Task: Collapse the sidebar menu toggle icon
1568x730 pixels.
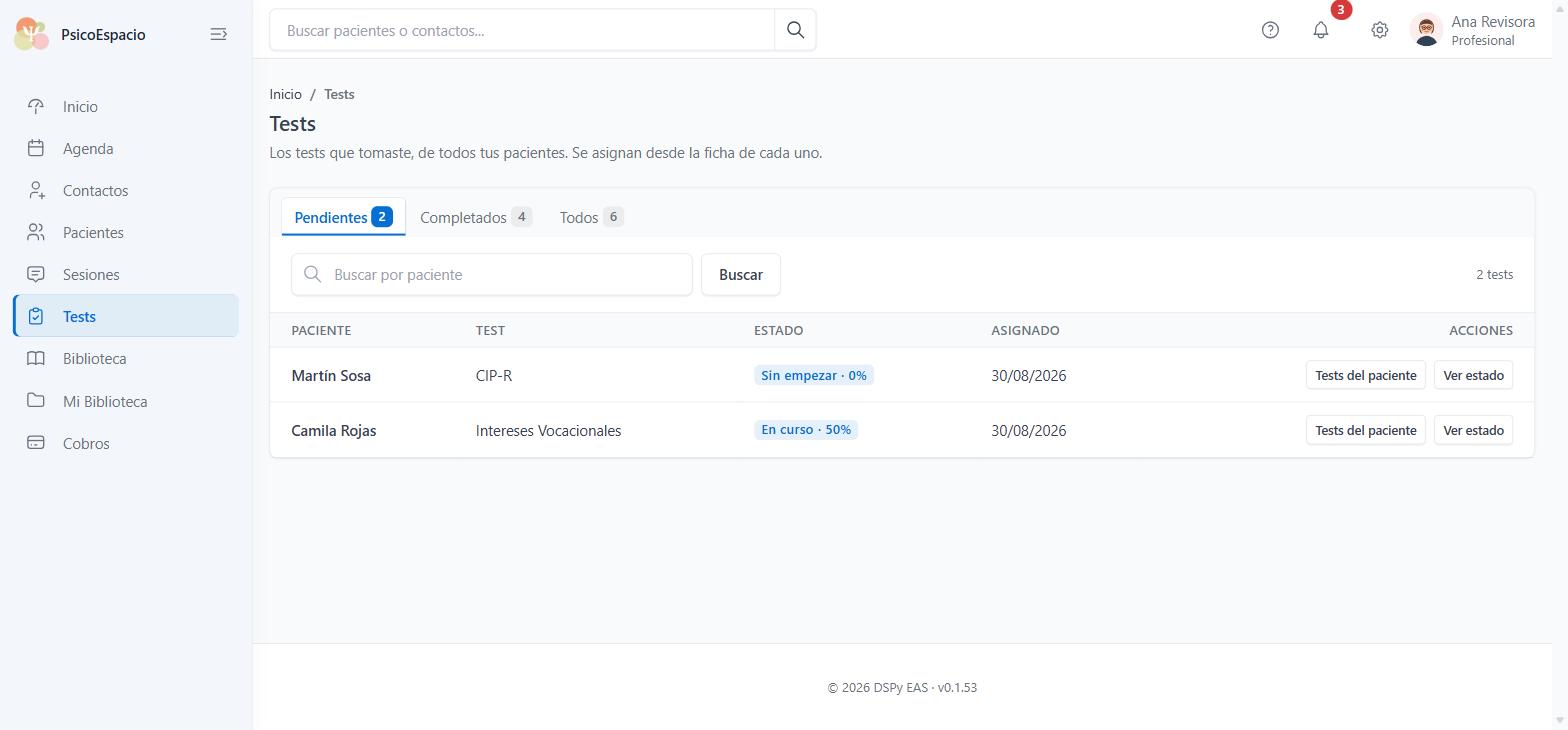Action: point(218,34)
